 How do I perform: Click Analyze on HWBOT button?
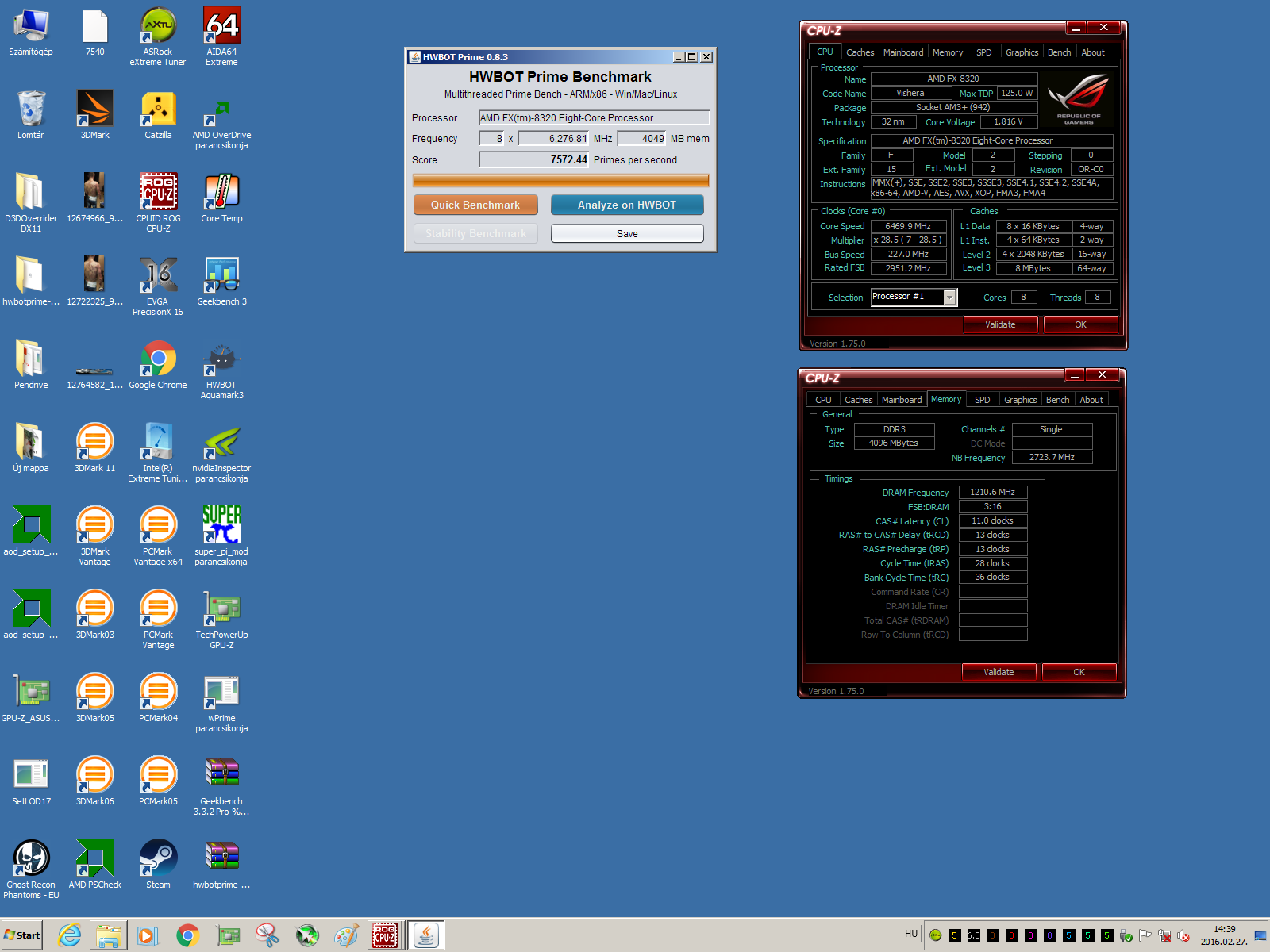pos(627,205)
